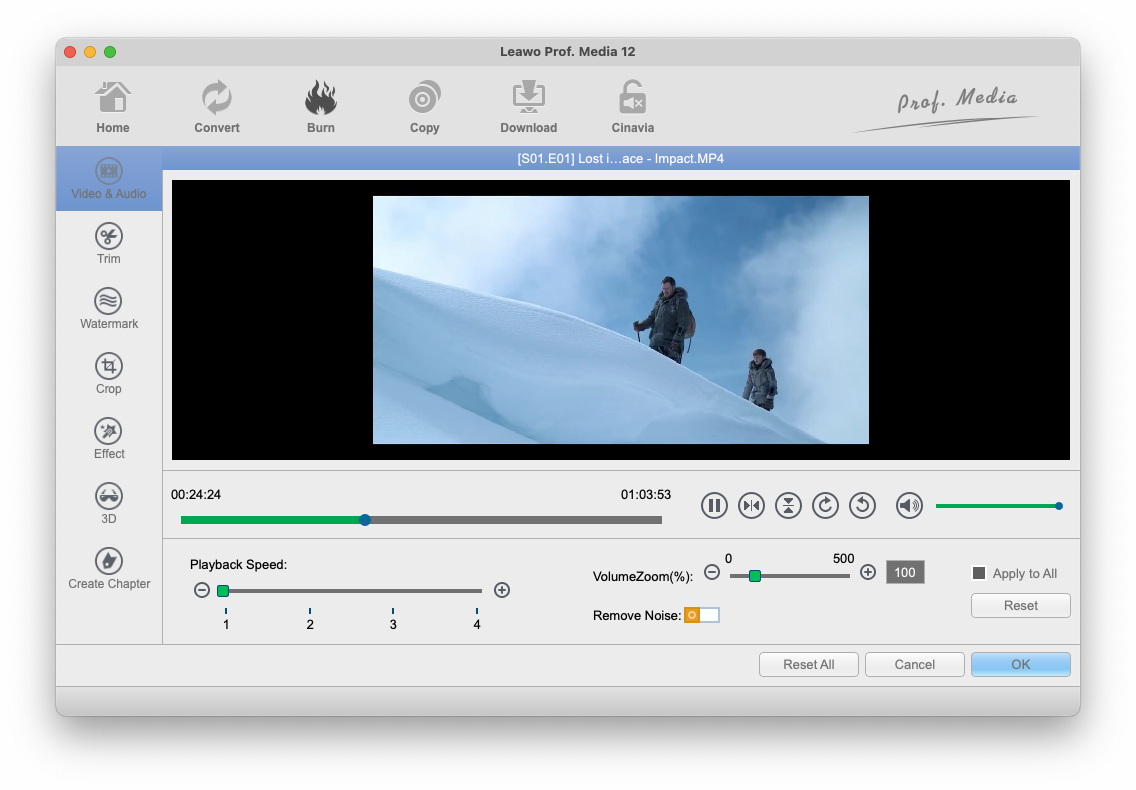
Task: Close the Leawo window with red button
Action: click(70, 51)
